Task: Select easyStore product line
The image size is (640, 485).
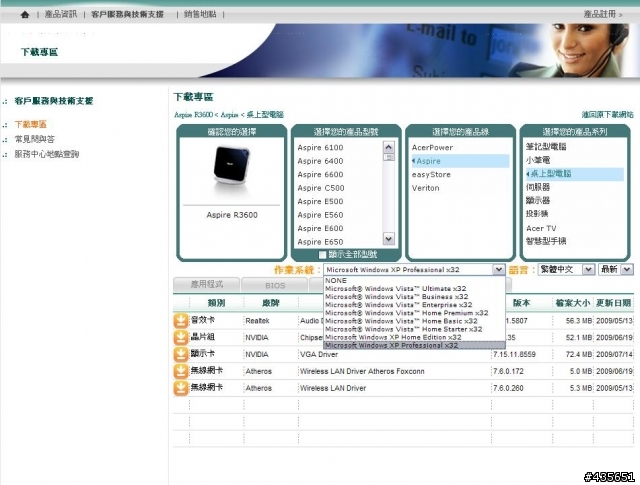Action: coord(431,175)
